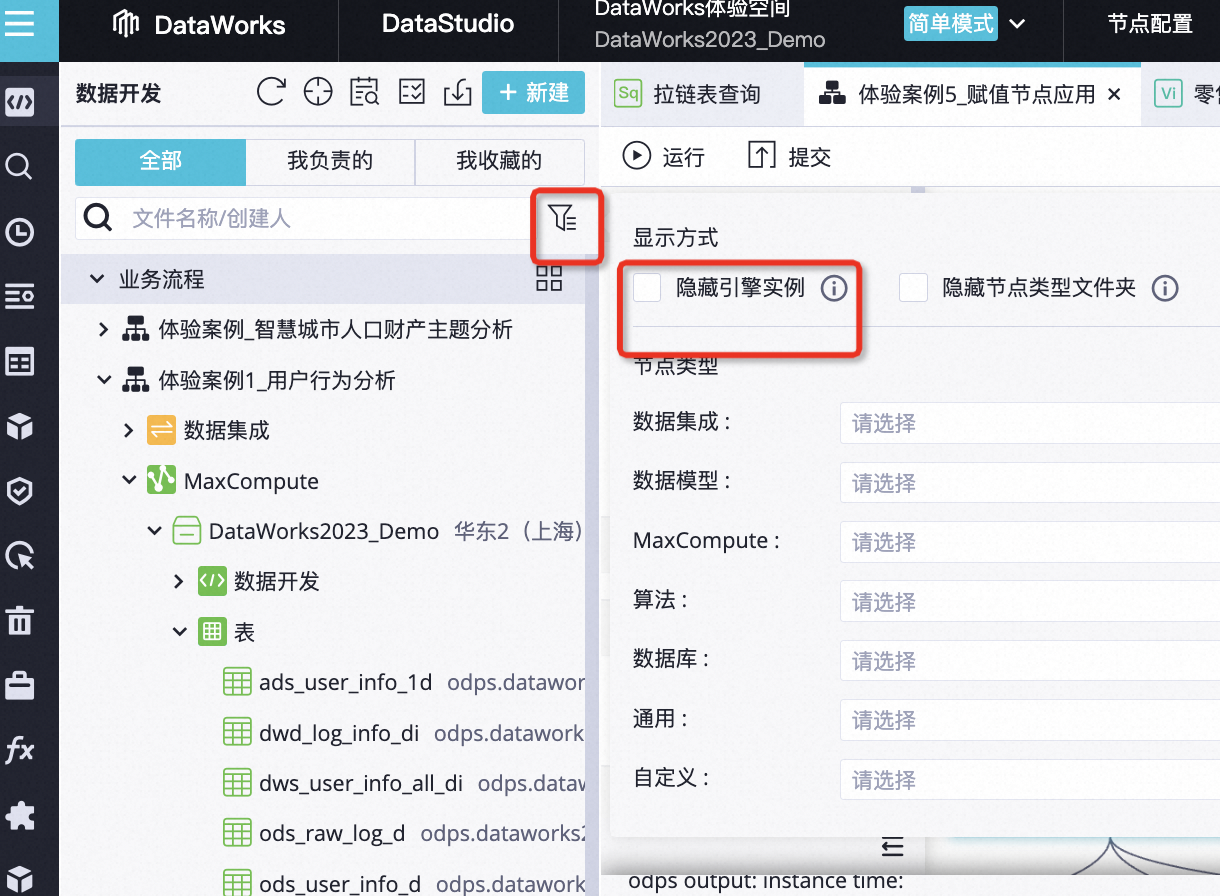This screenshot has height=896, width=1220.
Task: Click the calendar search icon
Action: [365, 92]
